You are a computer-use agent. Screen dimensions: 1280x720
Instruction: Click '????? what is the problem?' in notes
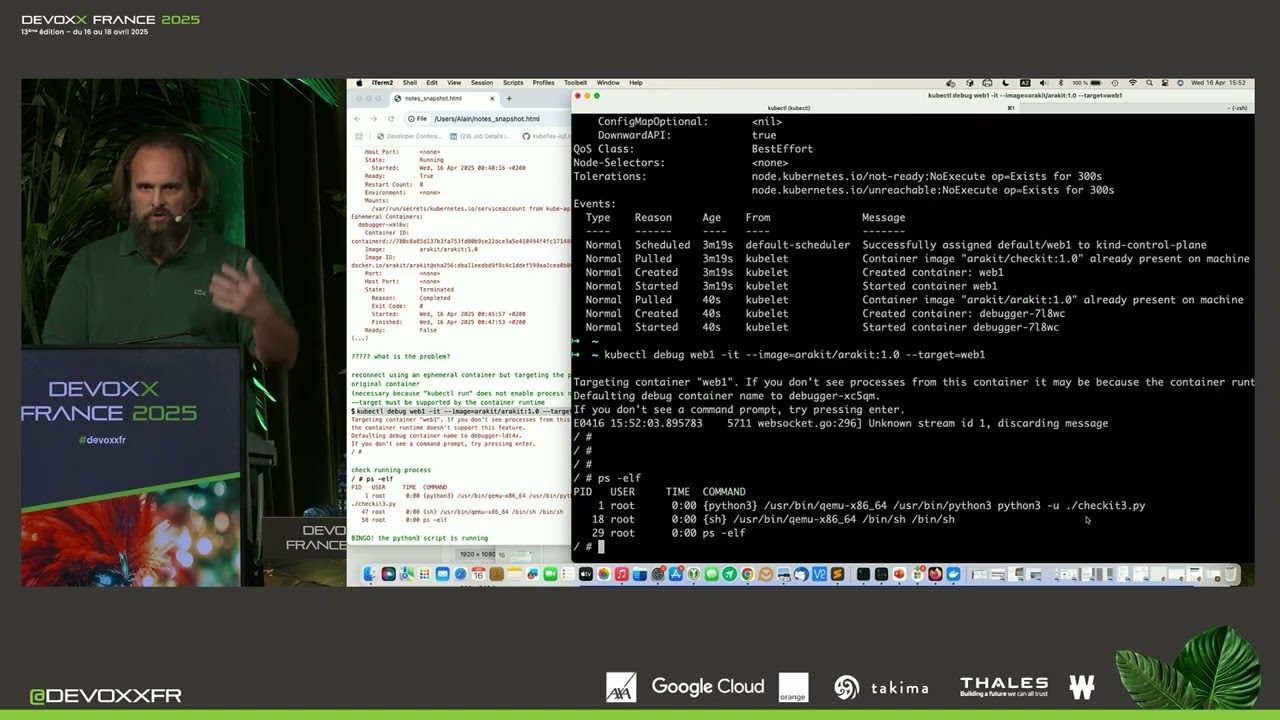tap(400, 357)
